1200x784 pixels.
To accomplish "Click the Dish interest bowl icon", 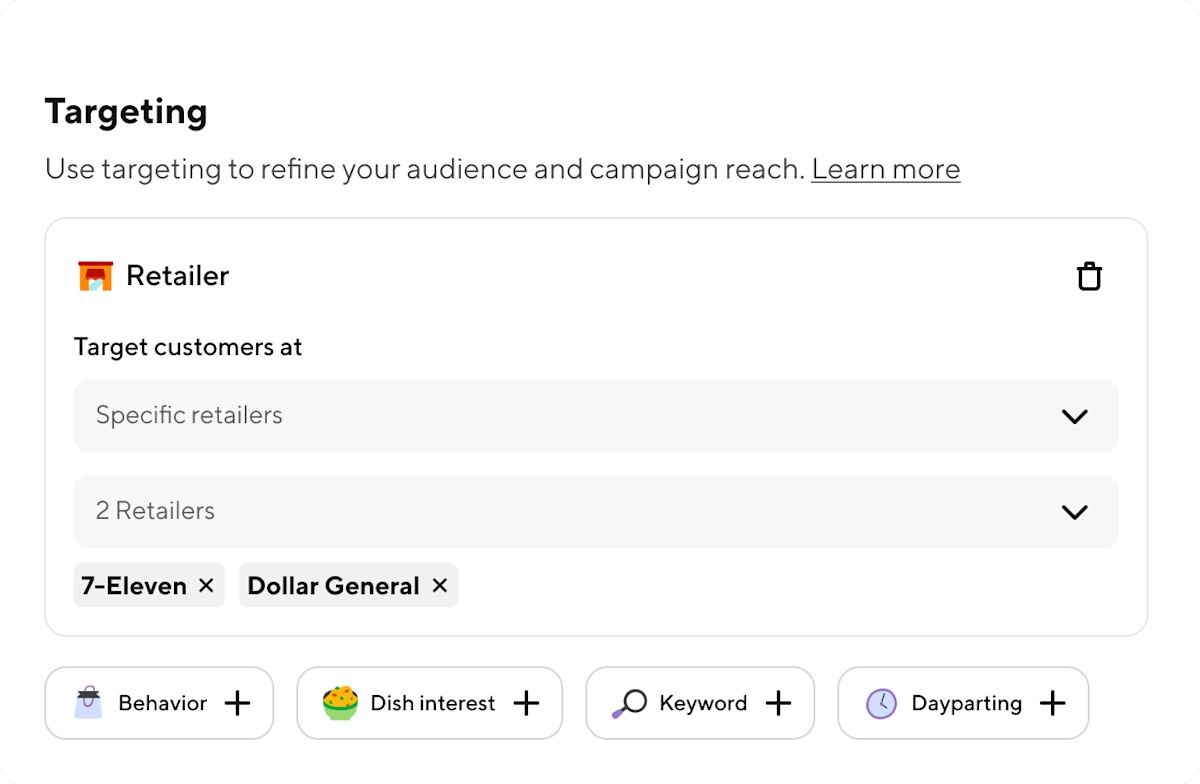I will click(340, 703).
